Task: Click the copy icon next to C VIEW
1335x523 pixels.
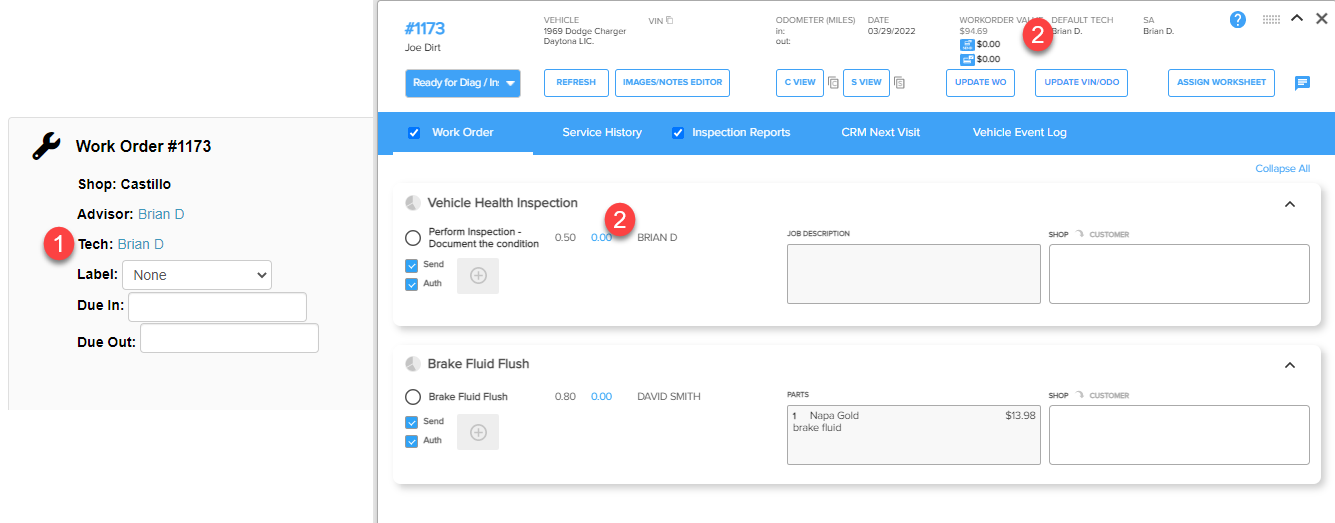Action: click(x=833, y=83)
